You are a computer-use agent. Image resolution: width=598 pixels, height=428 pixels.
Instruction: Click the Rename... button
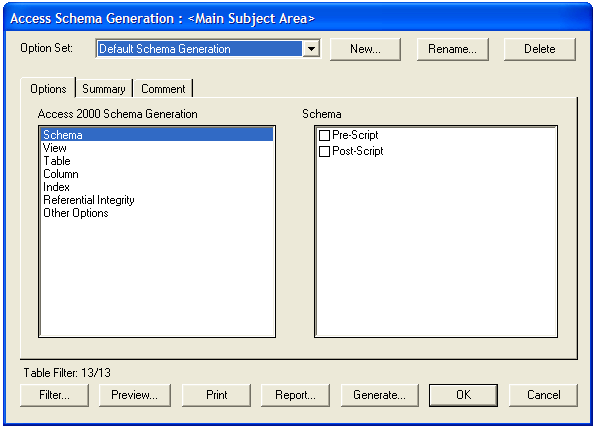452,49
